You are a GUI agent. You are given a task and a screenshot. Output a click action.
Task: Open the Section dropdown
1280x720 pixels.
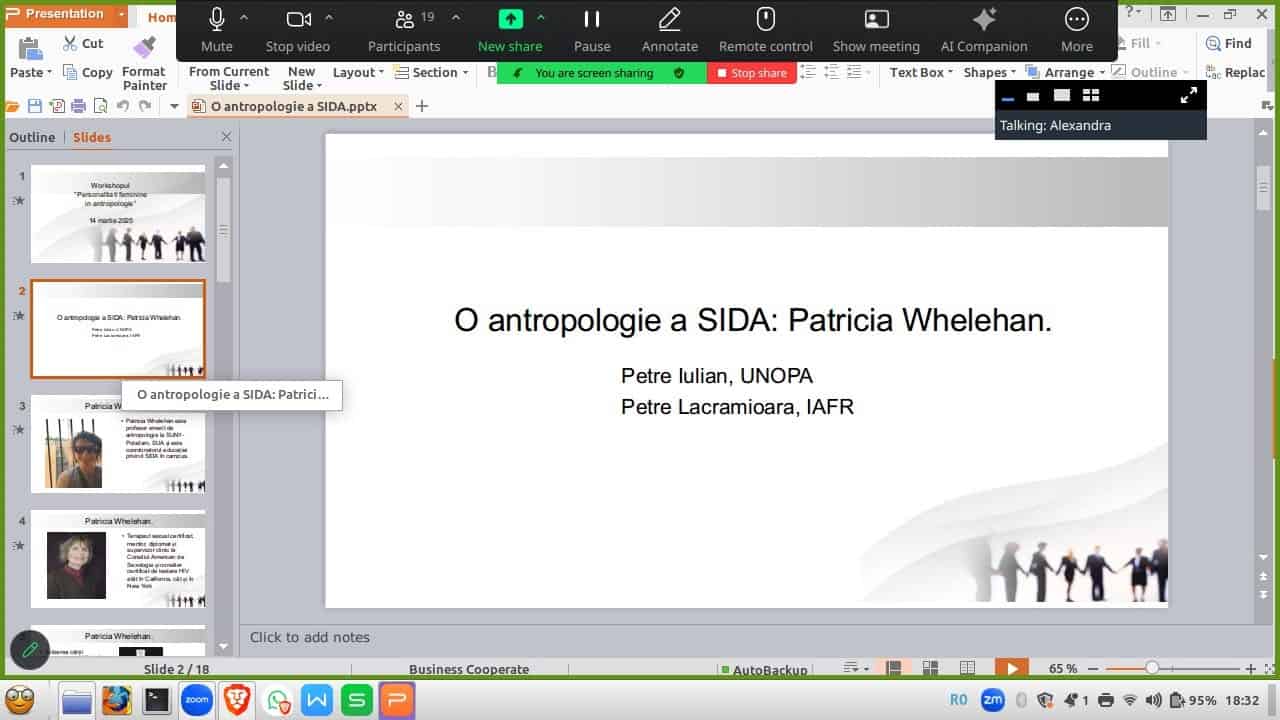coord(432,72)
